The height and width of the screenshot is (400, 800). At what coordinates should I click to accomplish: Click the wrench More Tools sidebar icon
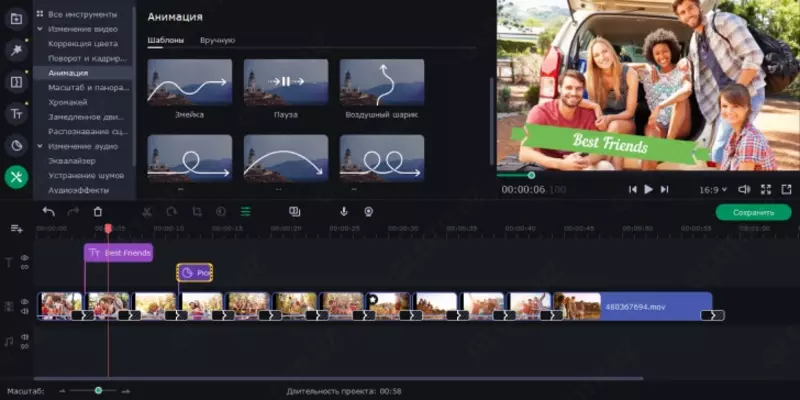[16, 177]
